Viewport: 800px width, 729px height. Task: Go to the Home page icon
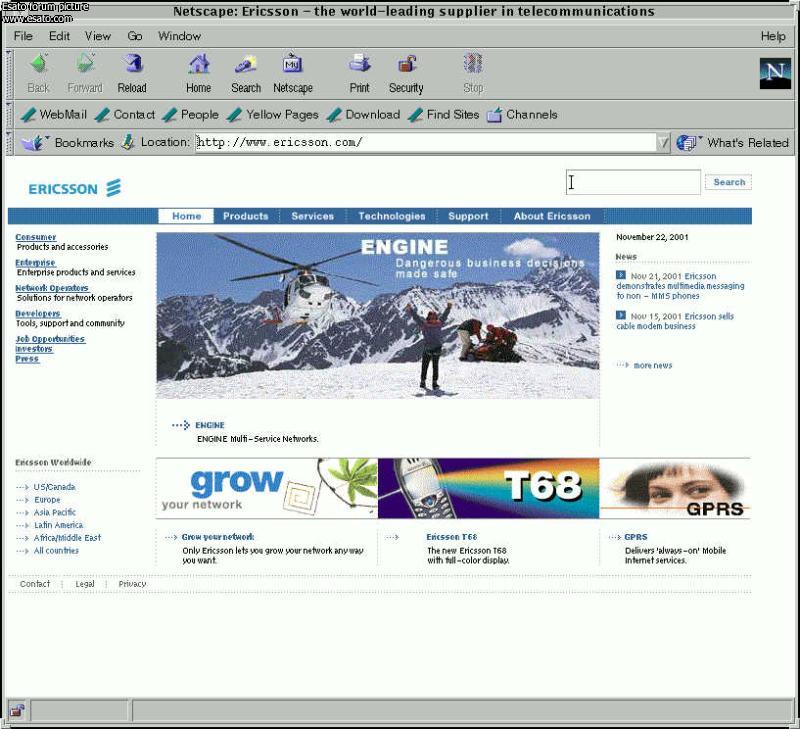click(x=198, y=64)
